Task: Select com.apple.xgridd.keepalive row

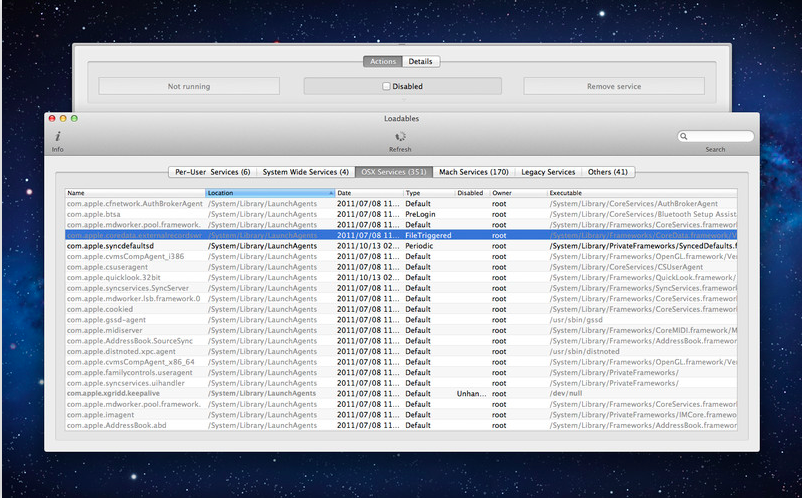Action: tap(401, 394)
